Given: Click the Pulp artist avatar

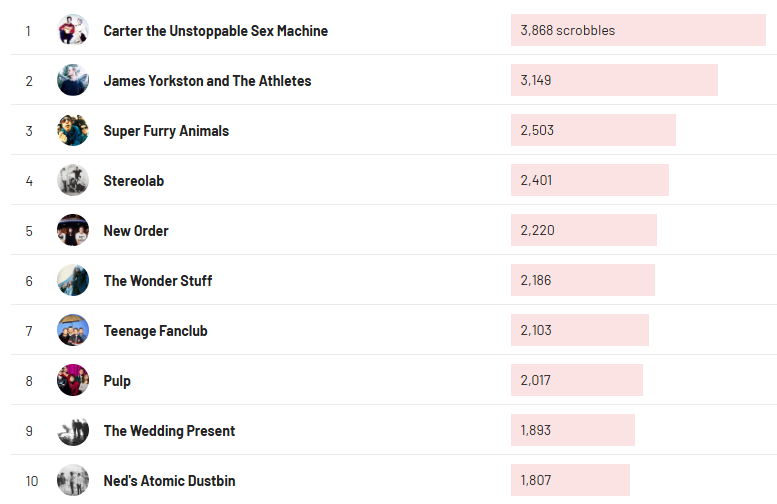Looking at the screenshot, I should [73, 381].
